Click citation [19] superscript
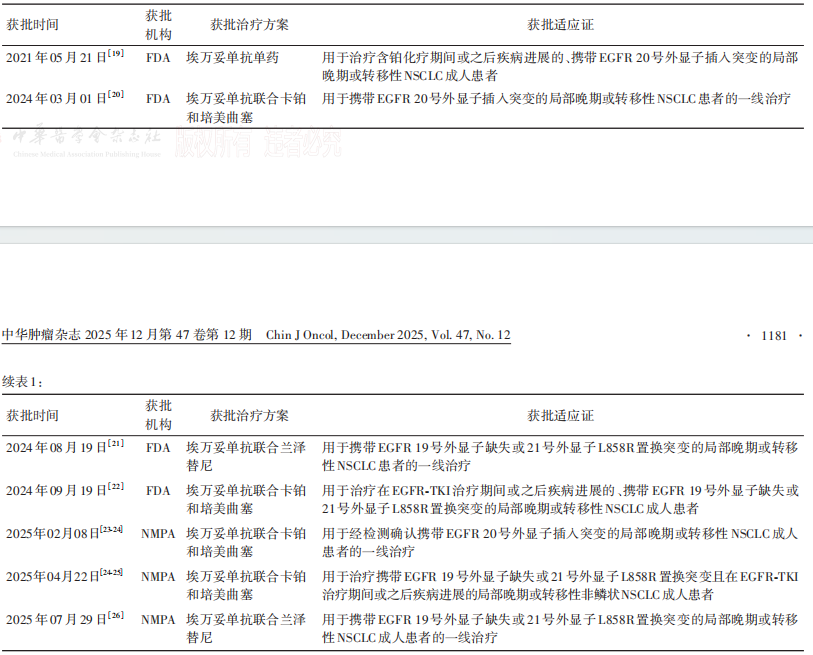Viewport: 813px width, 655px height. point(116,53)
